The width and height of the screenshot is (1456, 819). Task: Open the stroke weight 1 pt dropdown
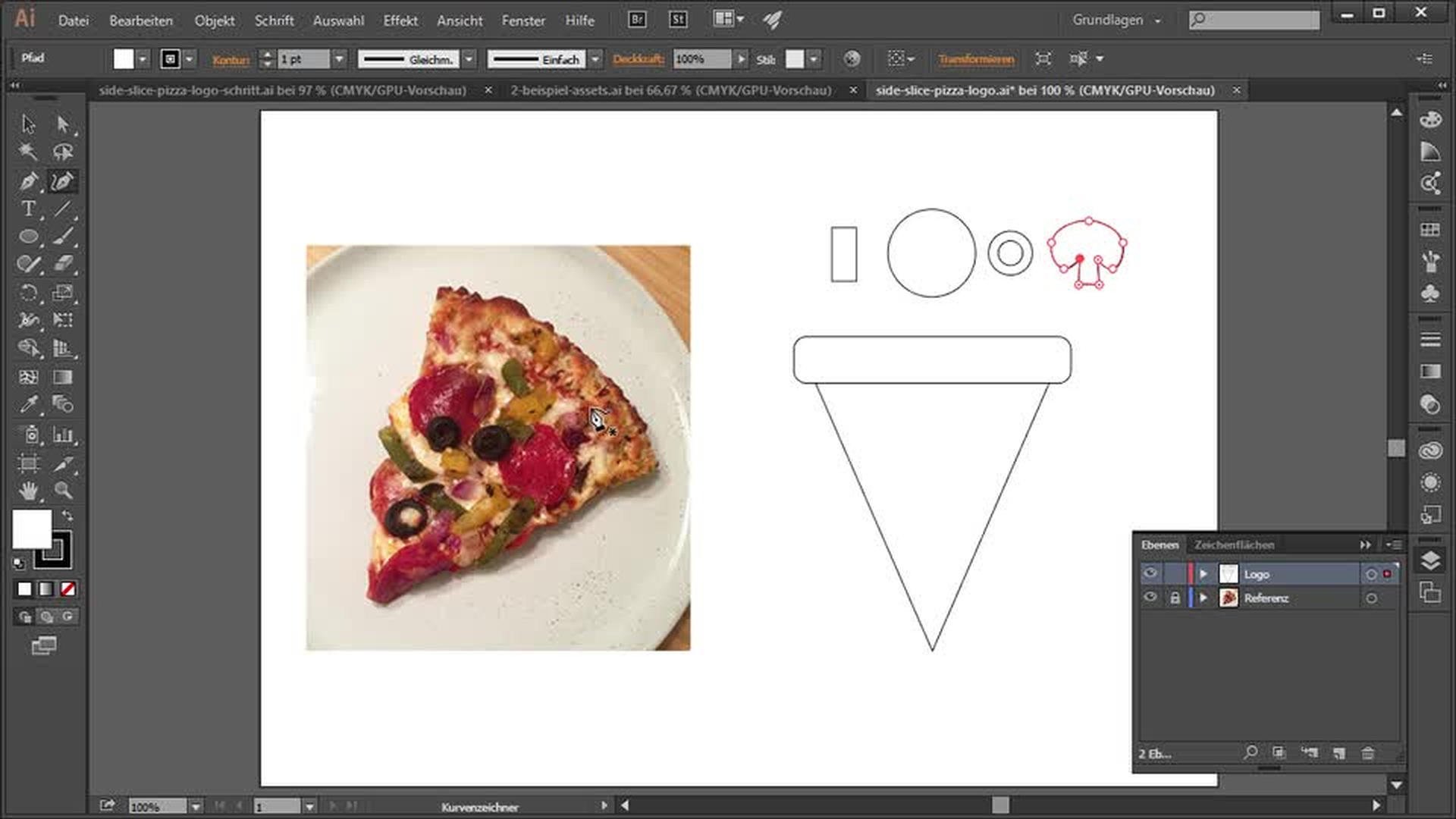pyautogui.click(x=339, y=59)
